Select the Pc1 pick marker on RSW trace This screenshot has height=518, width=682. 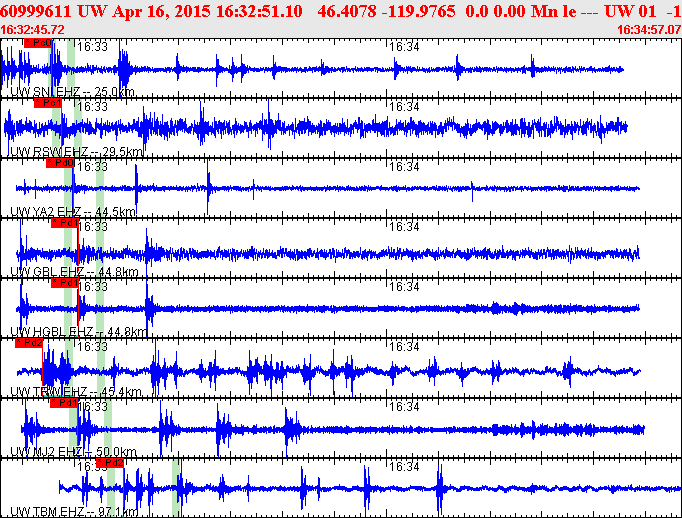tap(47, 103)
